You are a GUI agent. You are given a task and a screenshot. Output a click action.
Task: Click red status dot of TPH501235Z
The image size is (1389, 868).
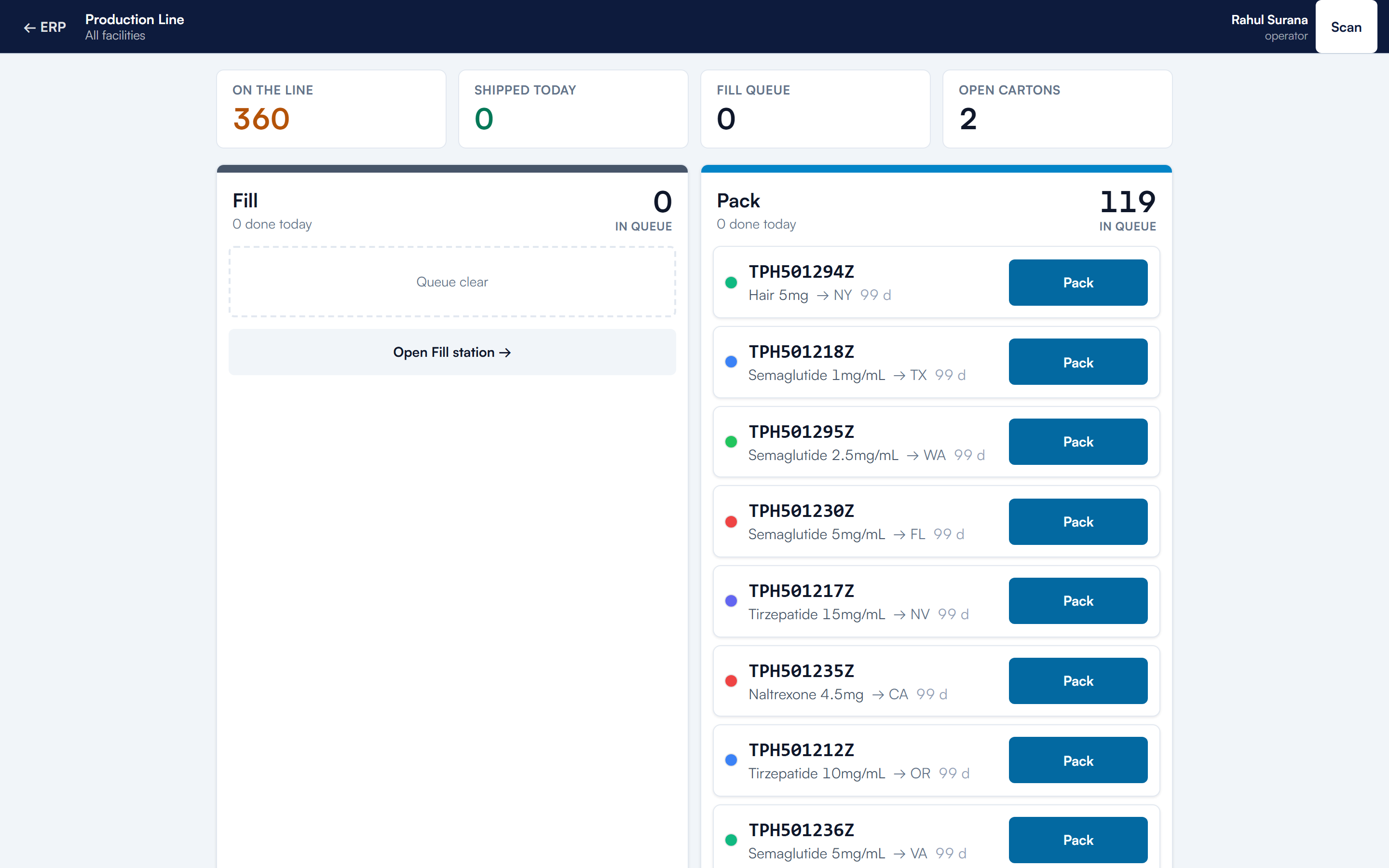tap(731, 681)
